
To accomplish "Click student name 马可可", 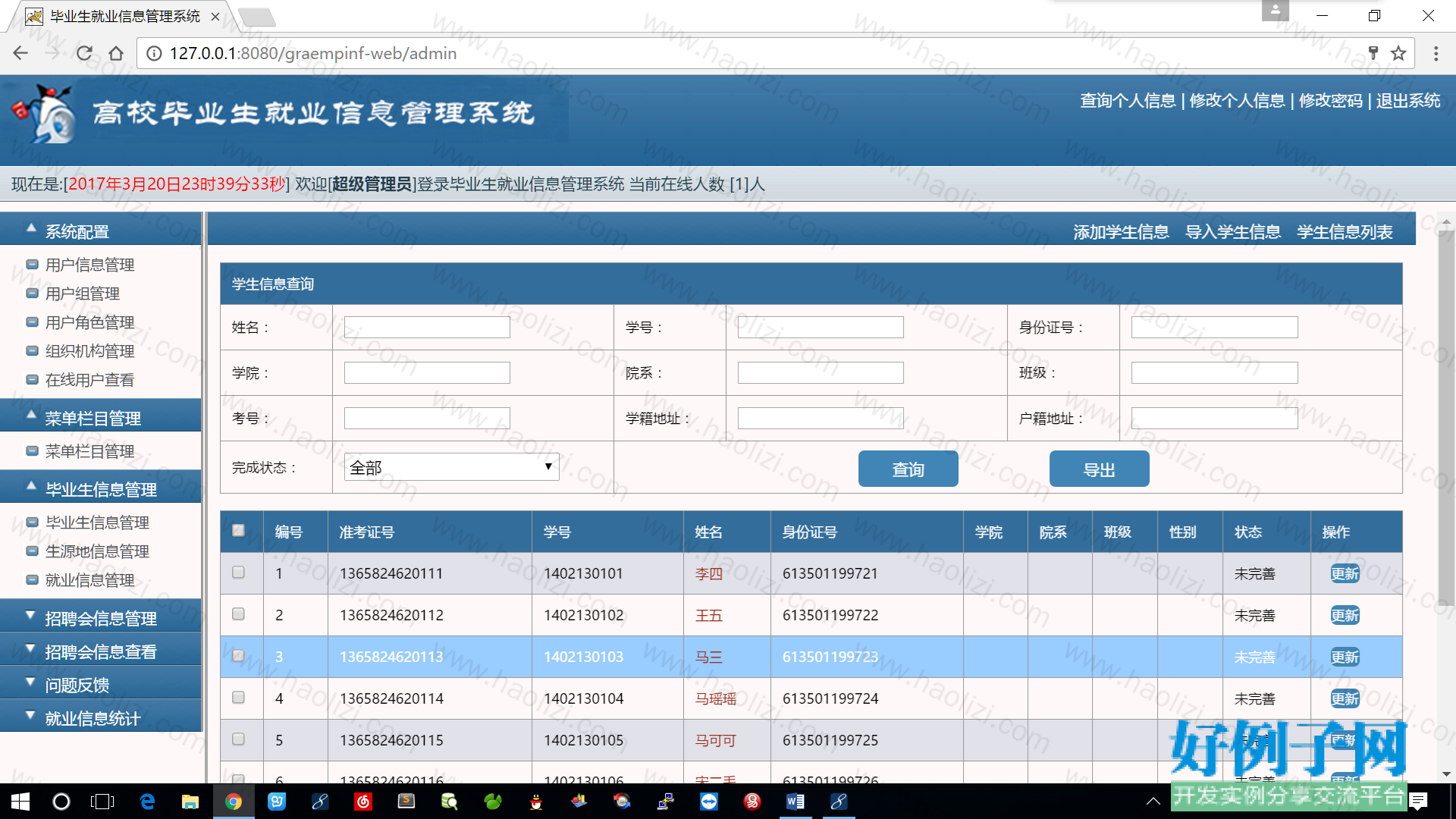I will point(716,741).
